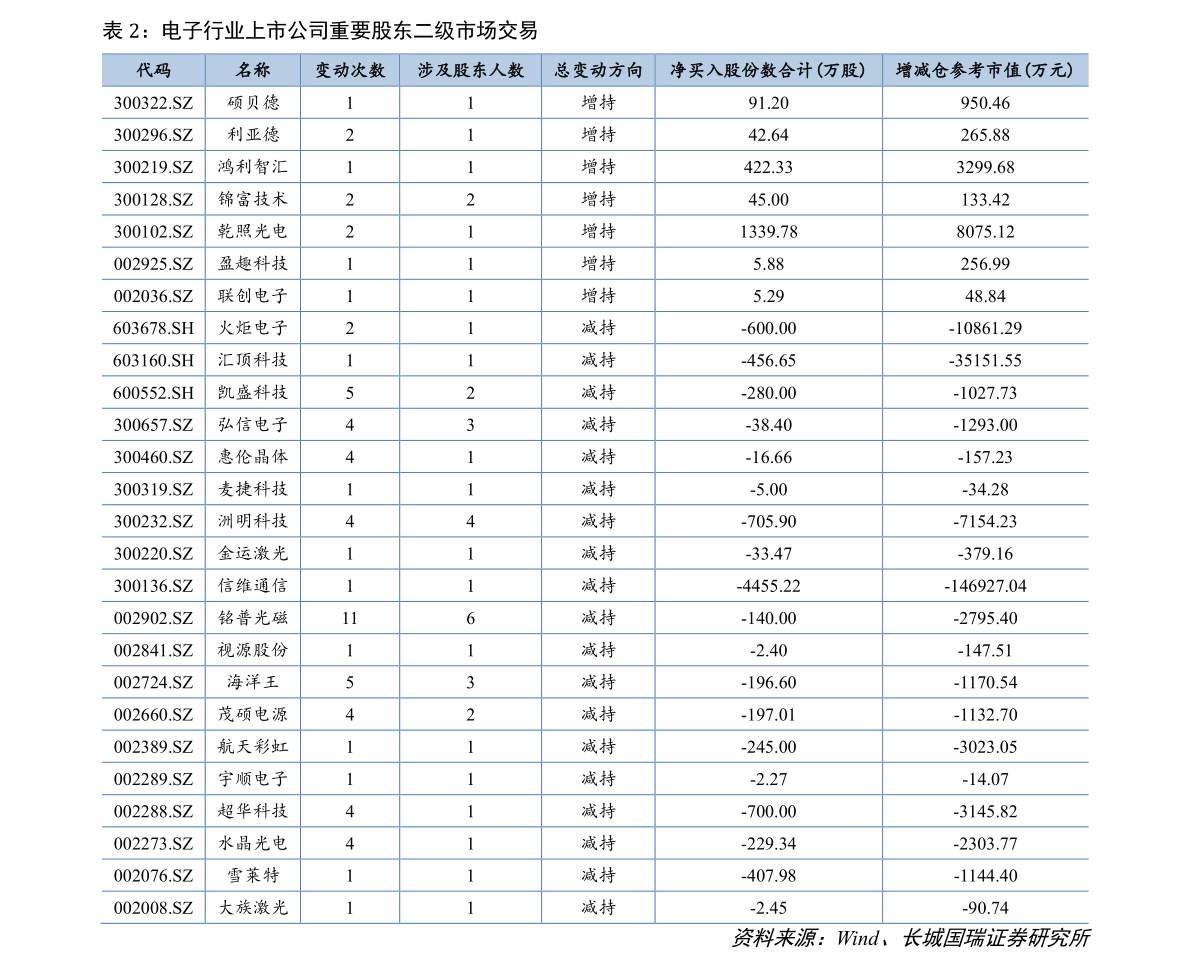Viewport: 1191px width, 970px height.
Task: Select company name 水晶光电
Action: pos(253,843)
